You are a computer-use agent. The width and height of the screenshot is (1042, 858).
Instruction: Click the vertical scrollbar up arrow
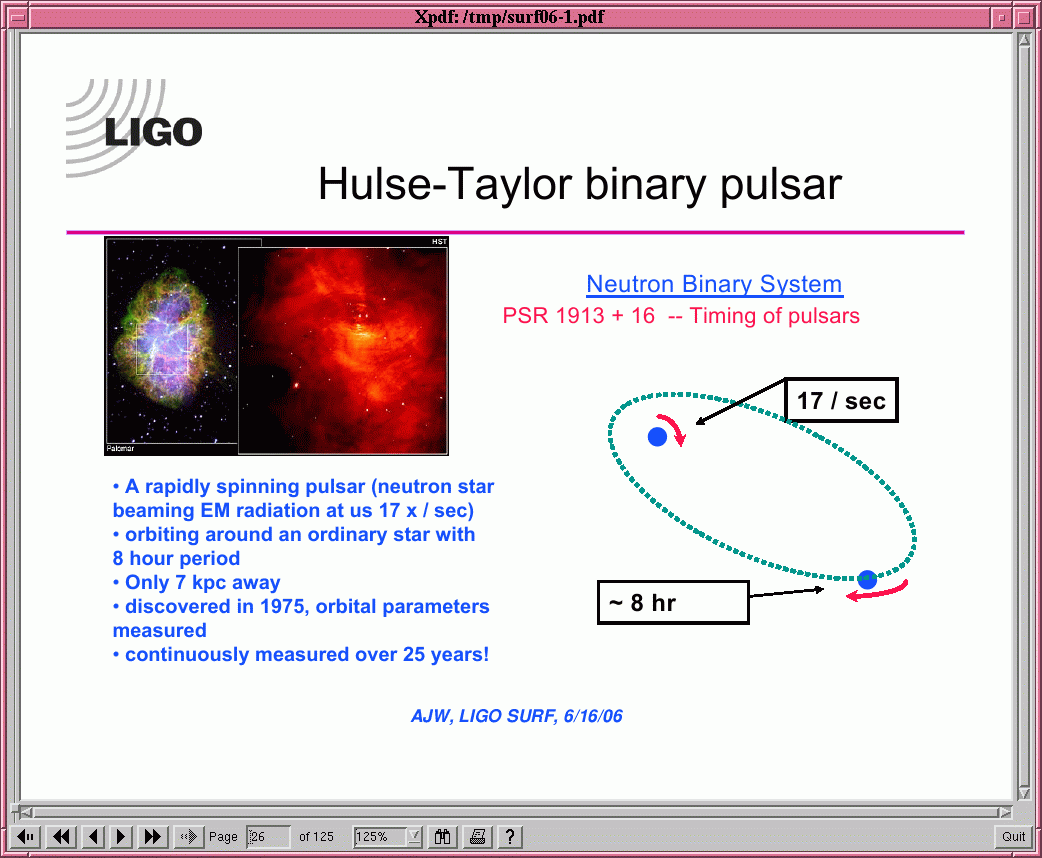coord(1024,41)
